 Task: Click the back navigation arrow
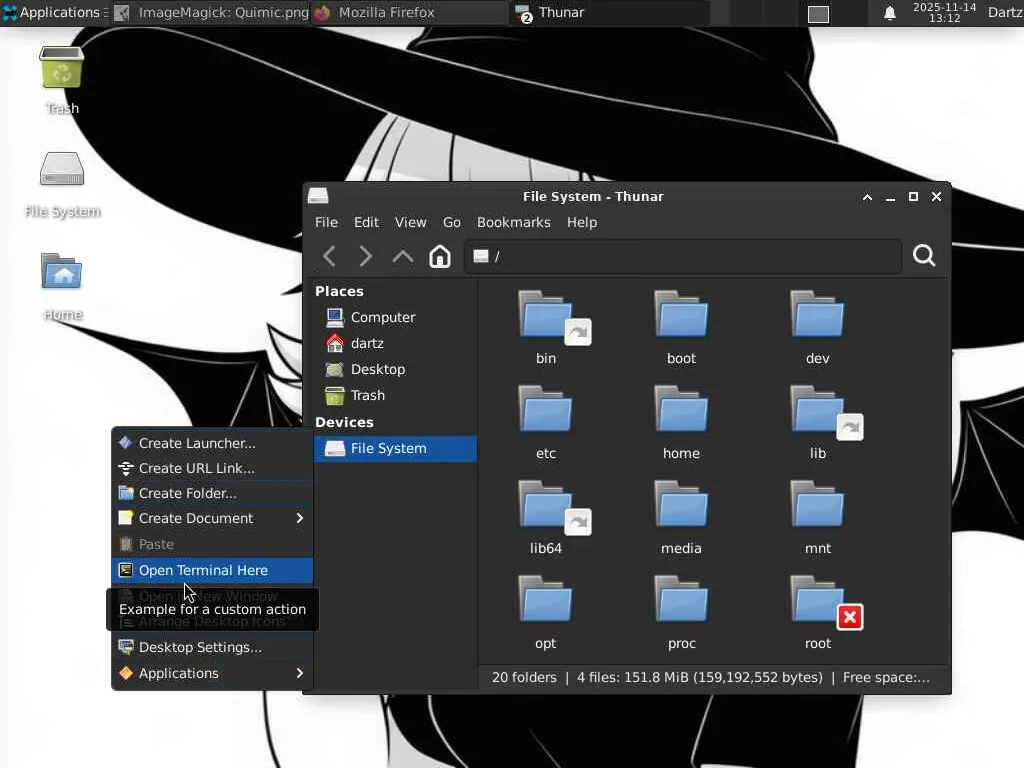tap(329, 256)
